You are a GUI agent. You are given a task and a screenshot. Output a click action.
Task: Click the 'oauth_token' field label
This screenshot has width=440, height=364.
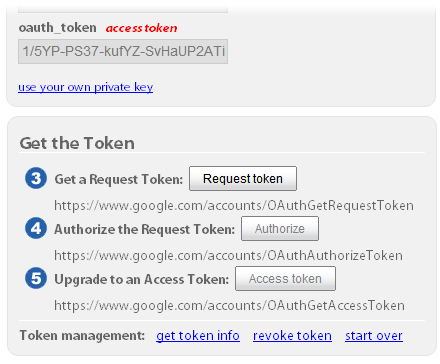tap(58, 28)
